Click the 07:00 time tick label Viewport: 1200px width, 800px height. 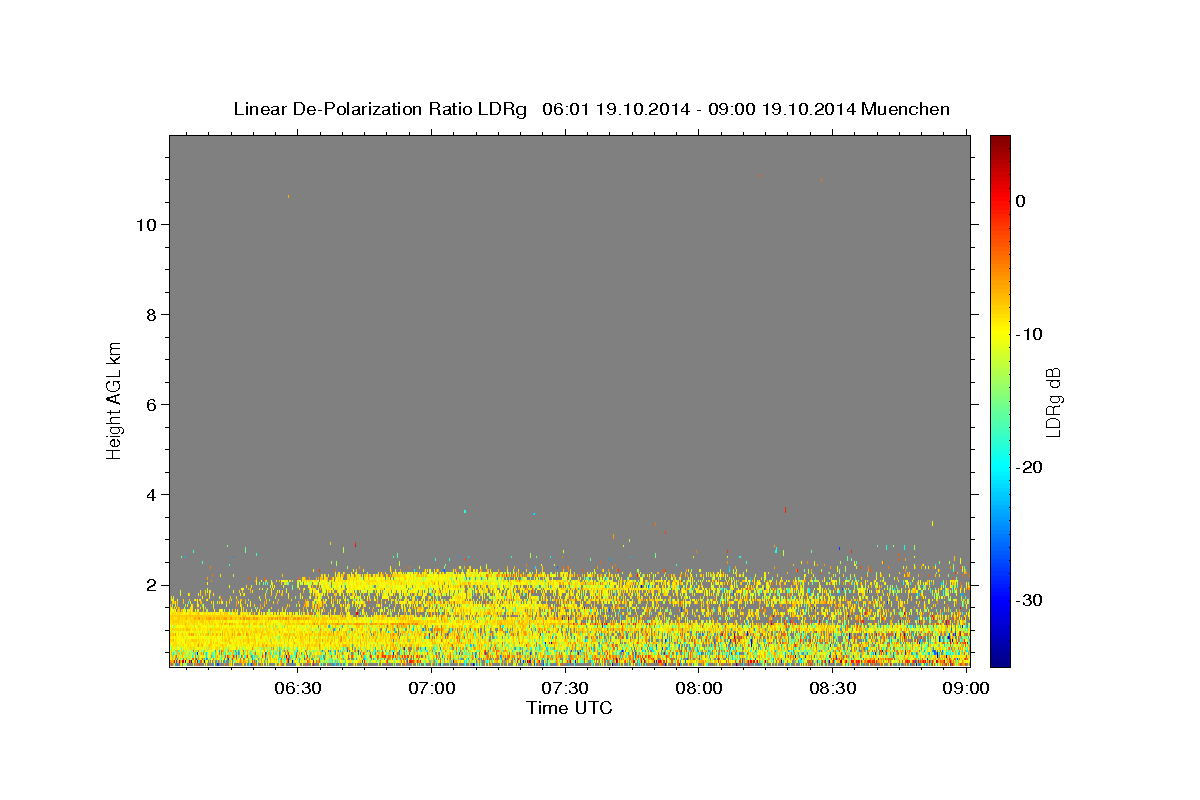tap(432, 688)
